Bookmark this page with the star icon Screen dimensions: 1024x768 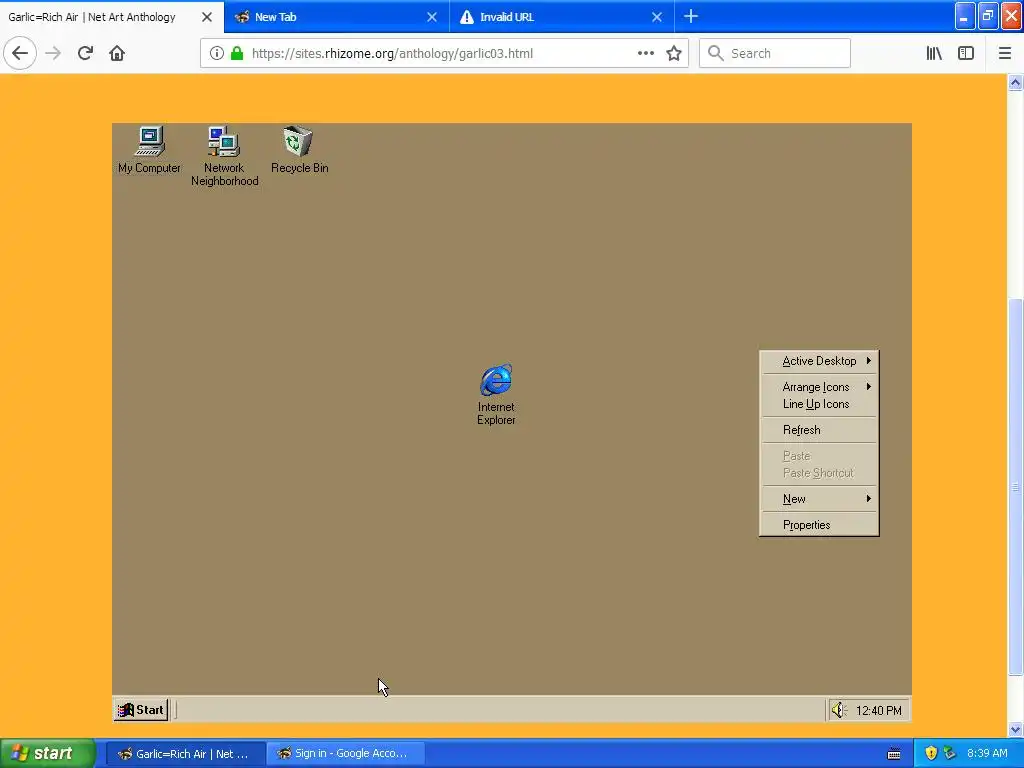(674, 54)
